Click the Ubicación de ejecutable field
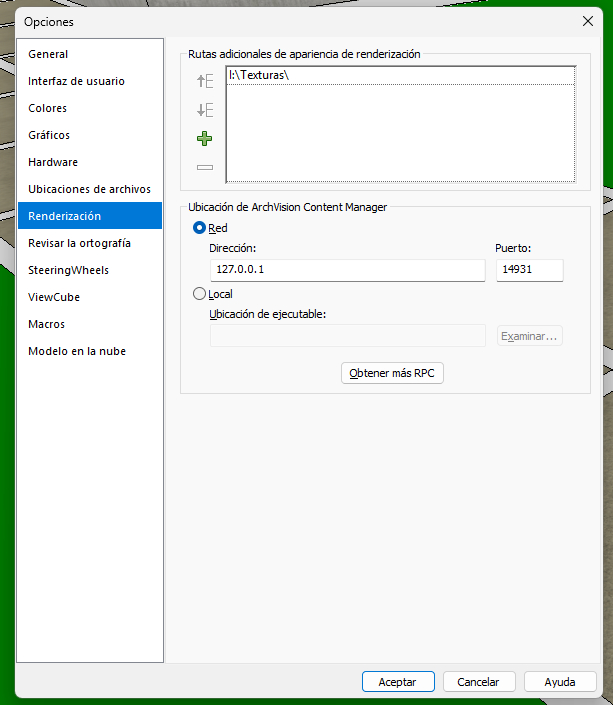The image size is (613, 705). point(348,335)
